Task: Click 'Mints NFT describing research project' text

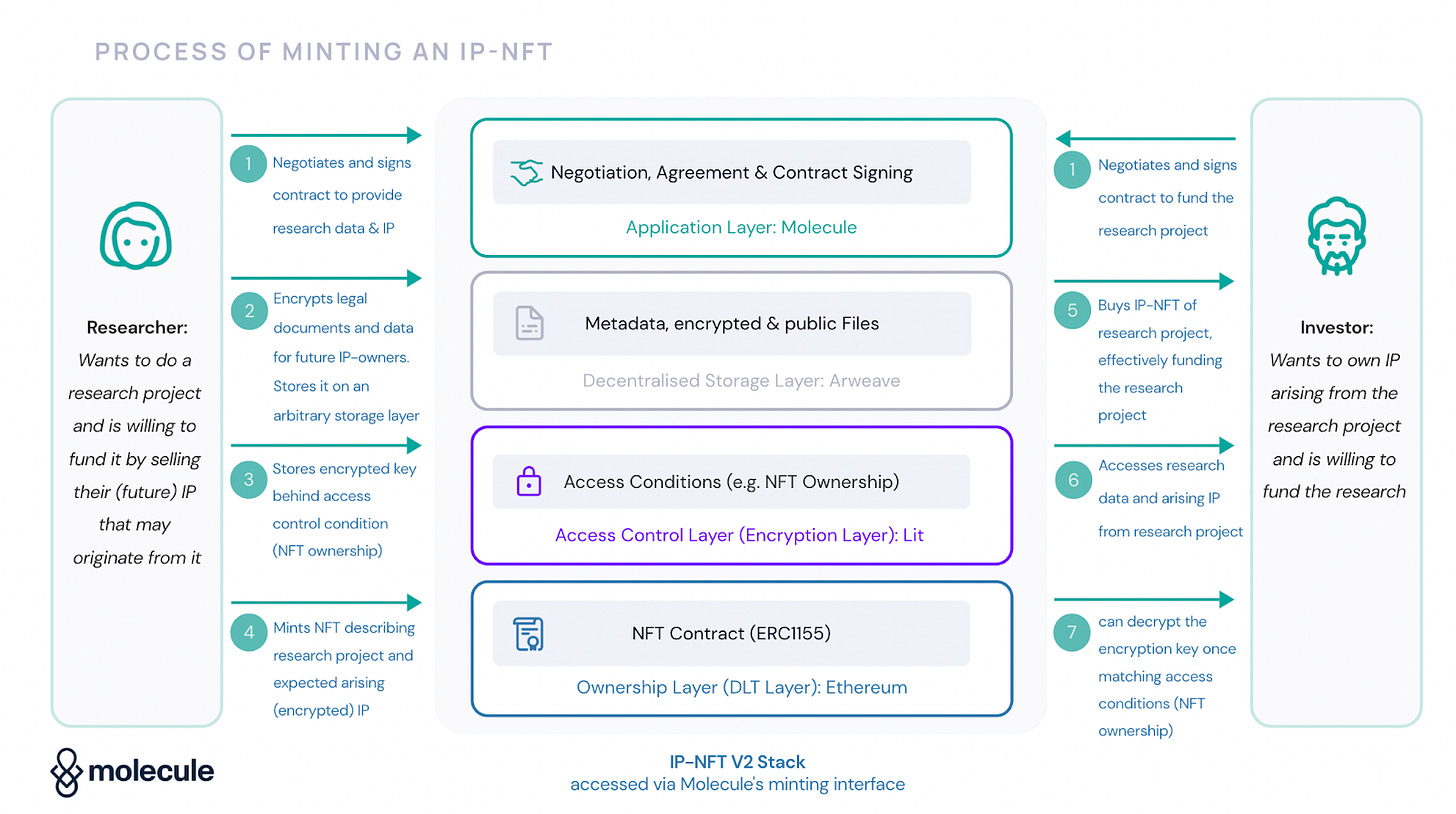Action: coord(343,642)
